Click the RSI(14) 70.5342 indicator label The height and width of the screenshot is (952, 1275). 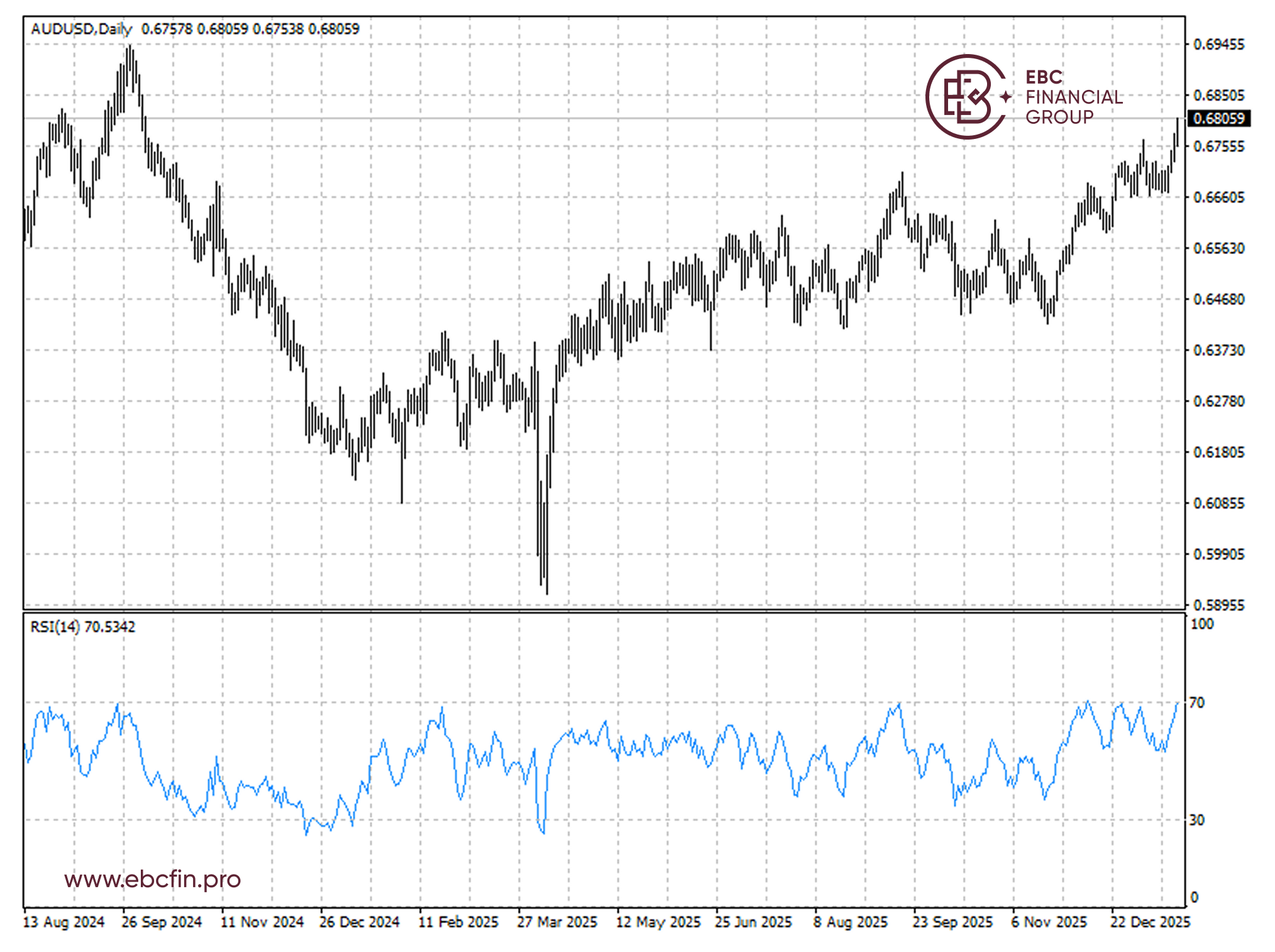(x=82, y=626)
